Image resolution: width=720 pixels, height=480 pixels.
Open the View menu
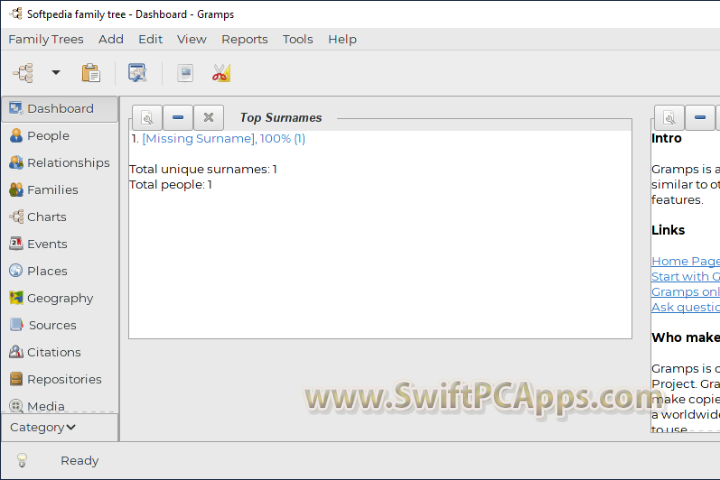(191, 40)
